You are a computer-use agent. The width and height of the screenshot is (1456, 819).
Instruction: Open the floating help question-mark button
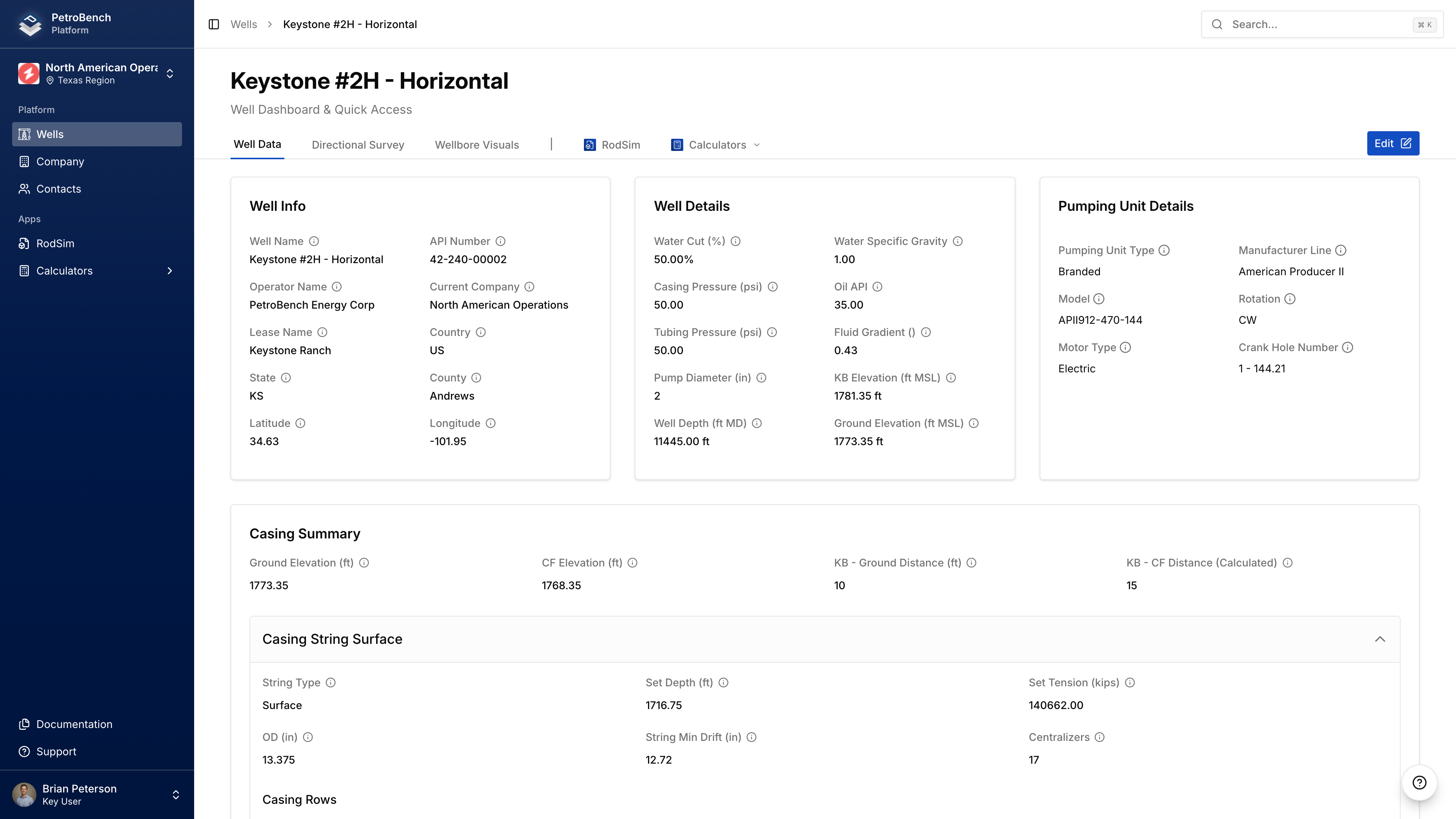pyautogui.click(x=1419, y=782)
